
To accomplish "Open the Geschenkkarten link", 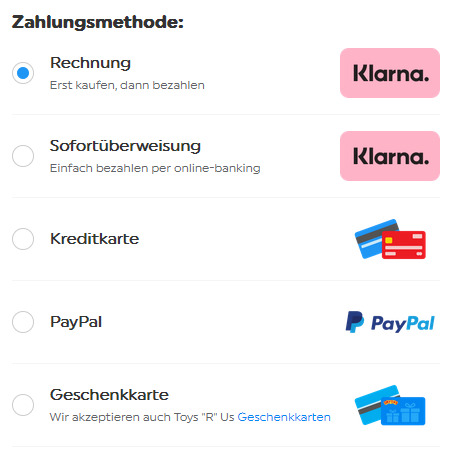I will tap(284, 417).
